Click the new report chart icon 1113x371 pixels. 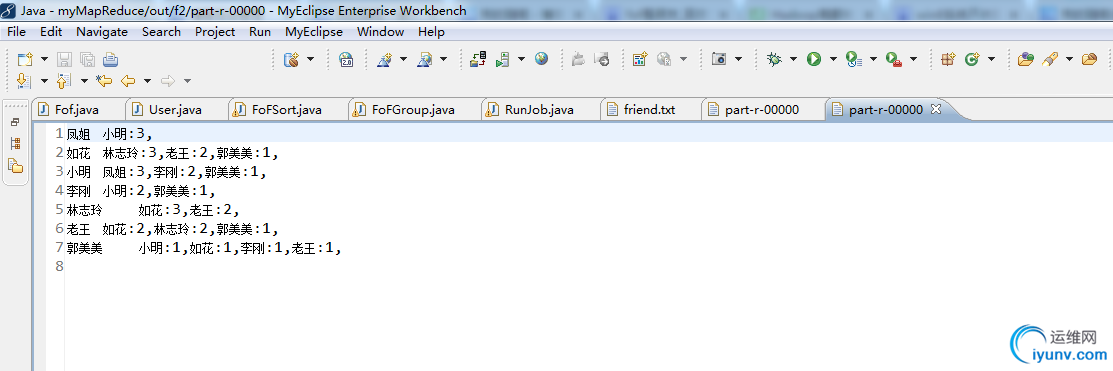coord(640,60)
